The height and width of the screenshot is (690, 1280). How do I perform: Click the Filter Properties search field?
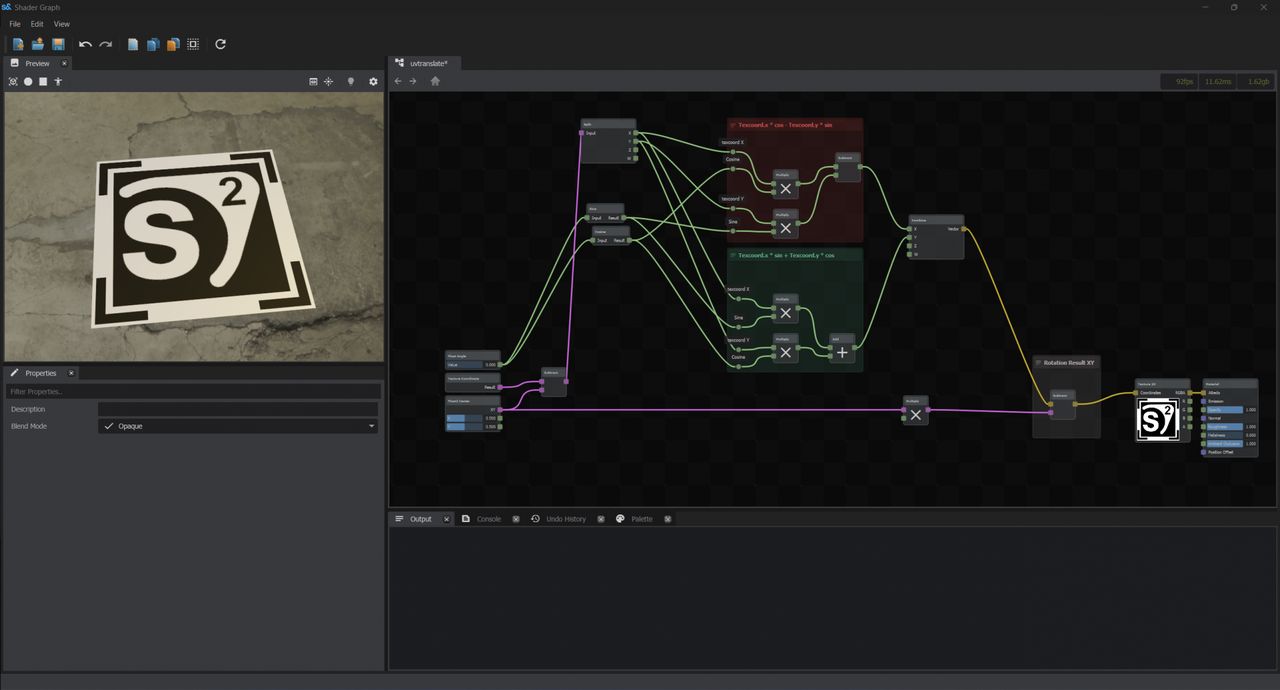pyautogui.click(x=193, y=392)
